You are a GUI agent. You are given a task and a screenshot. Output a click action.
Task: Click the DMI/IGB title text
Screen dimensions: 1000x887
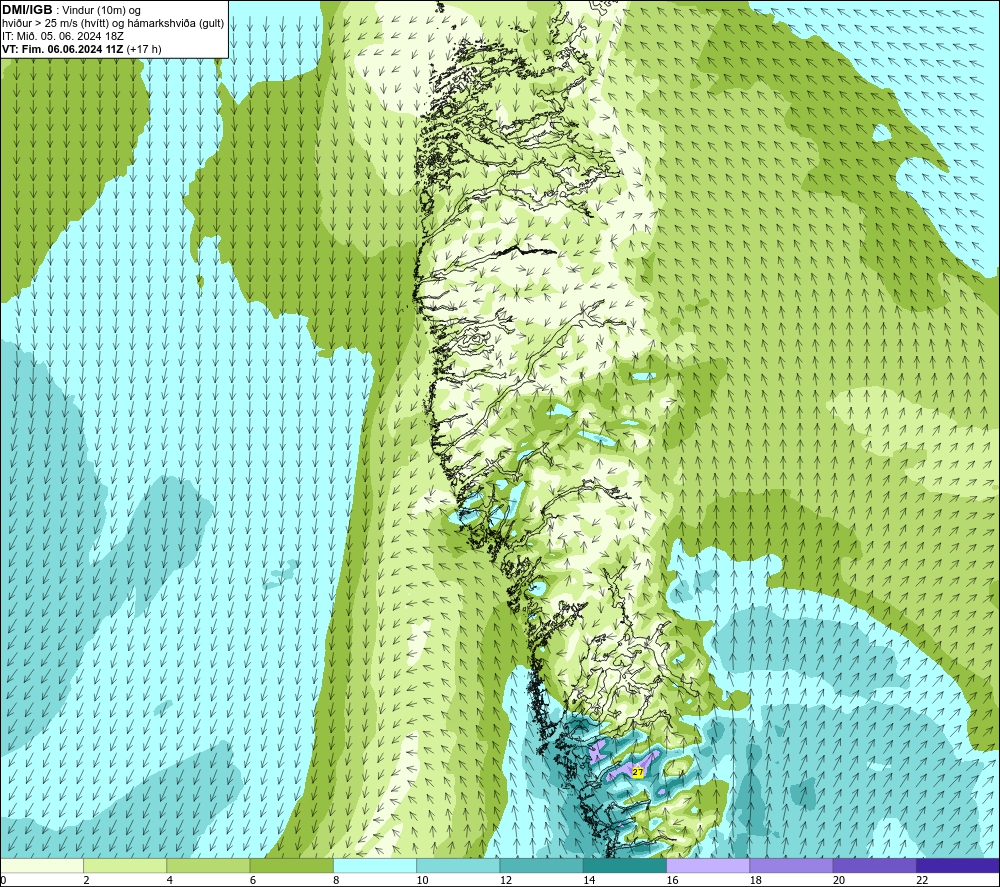[27, 10]
